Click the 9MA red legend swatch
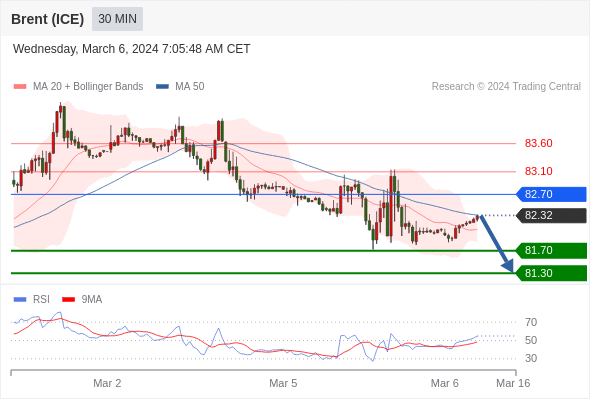This screenshot has height=400, width=590. pyautogui.click(x=68, y=300)
